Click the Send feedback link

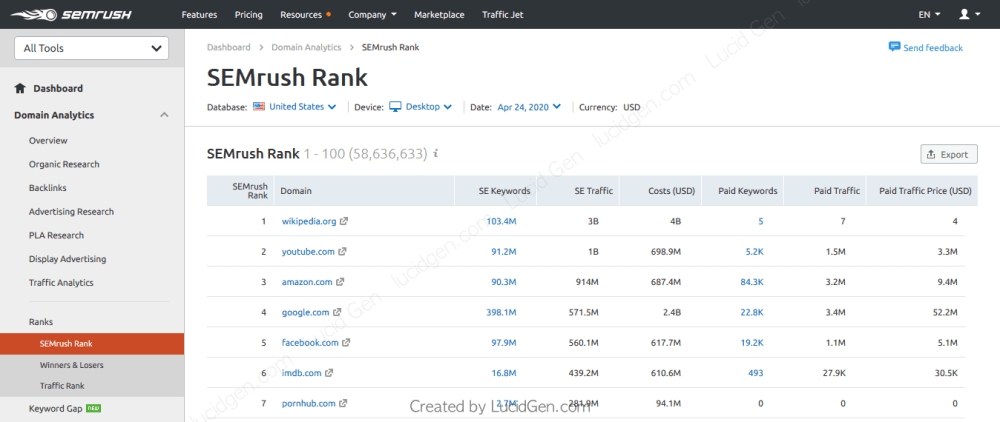pyautogui.click(x=933, y=48)
